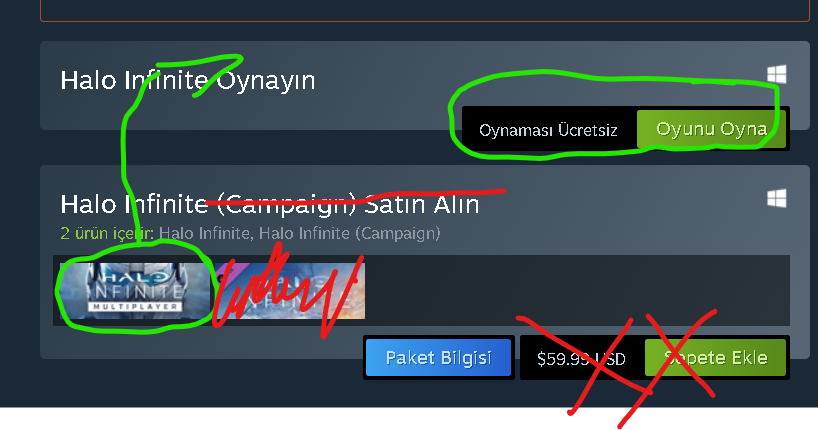Click the white area below the store page

coord(313,419)
